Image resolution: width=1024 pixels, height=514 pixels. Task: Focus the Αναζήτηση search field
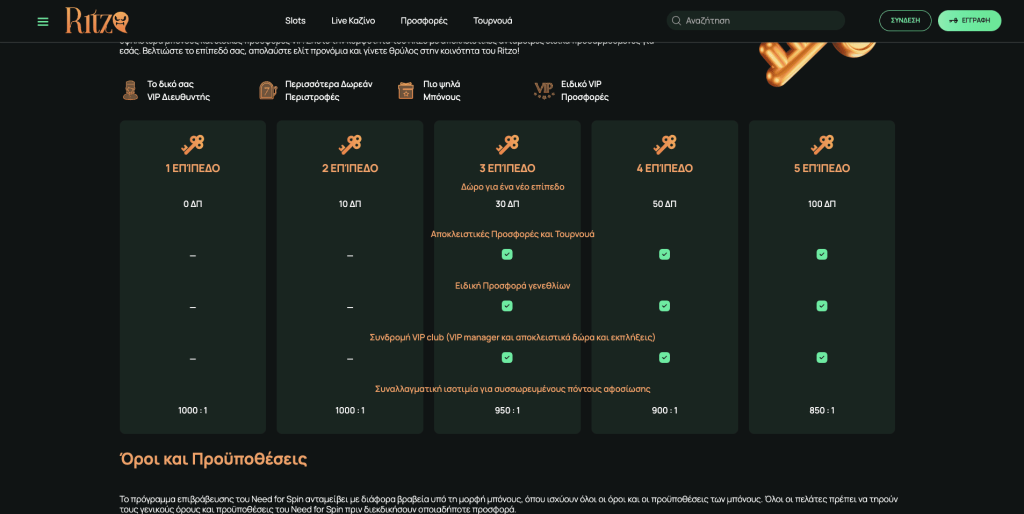click(760, 21)
